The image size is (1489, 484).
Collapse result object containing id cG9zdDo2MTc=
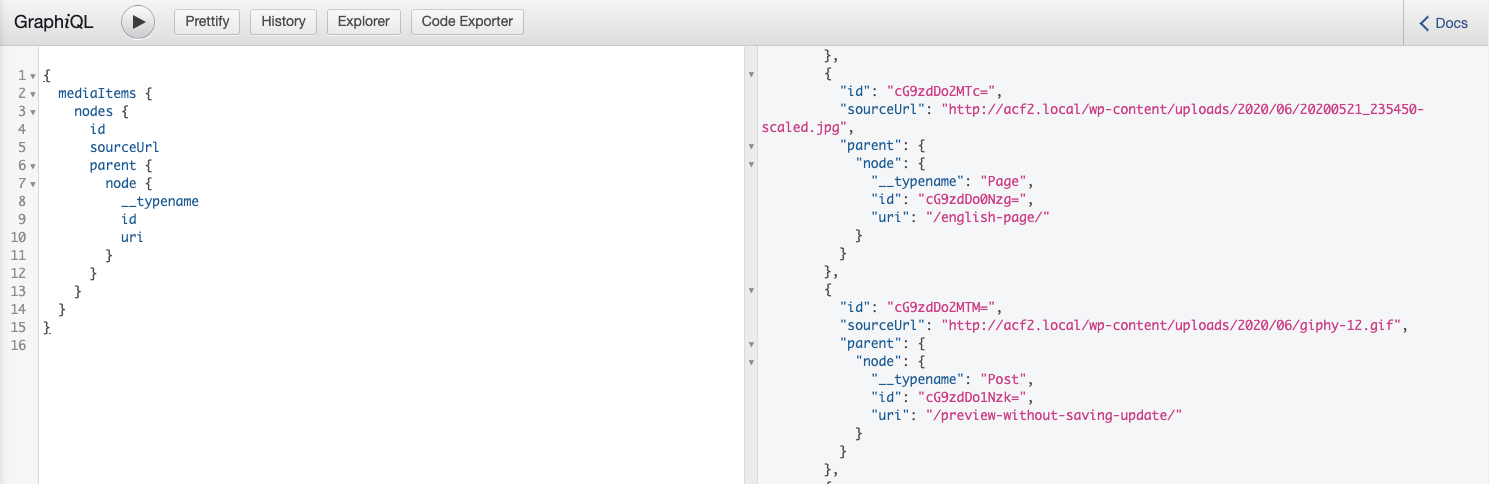click(x=751, y=75)
